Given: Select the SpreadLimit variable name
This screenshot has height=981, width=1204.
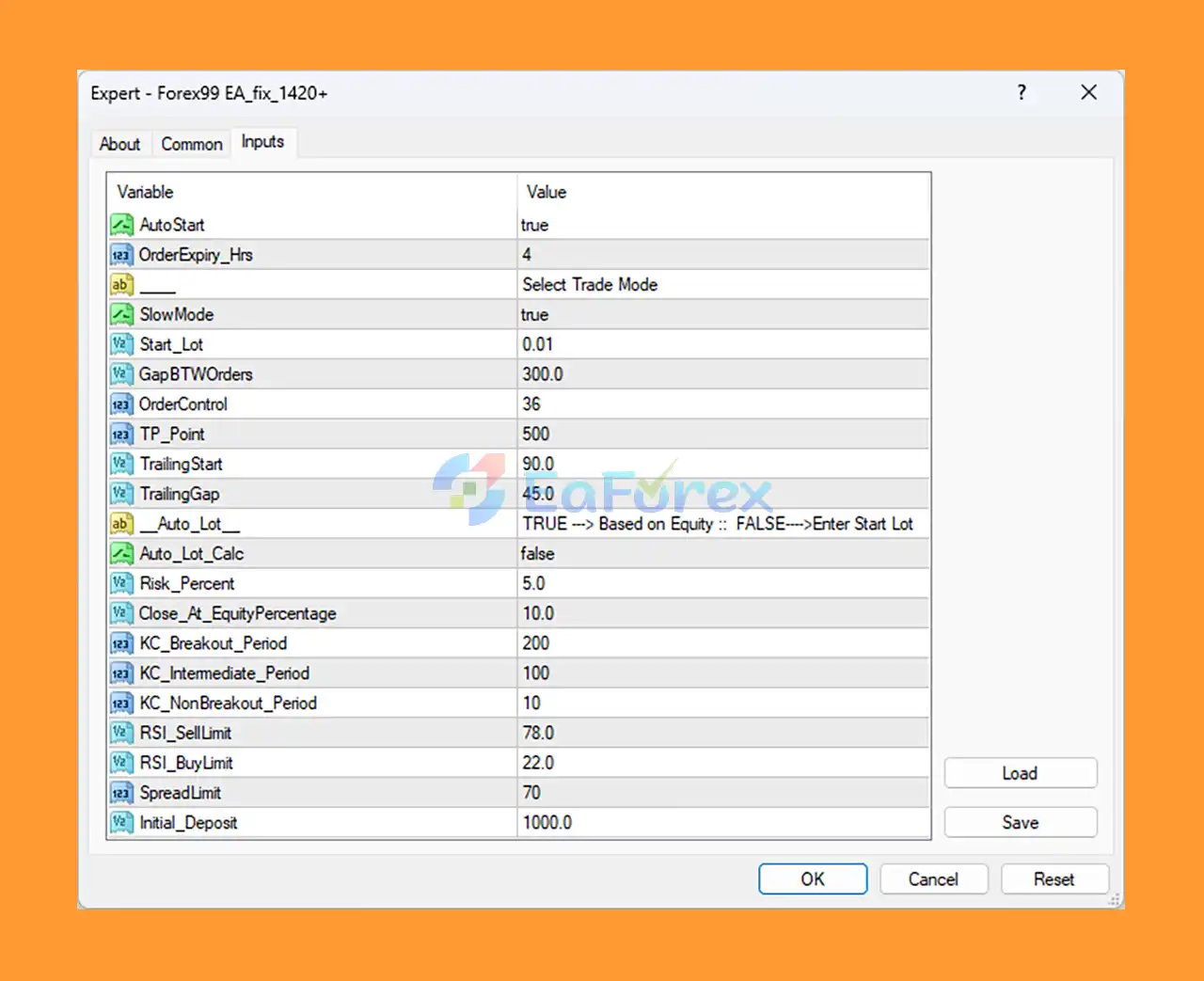Looking at the screenshot, I should click(181, 793).
